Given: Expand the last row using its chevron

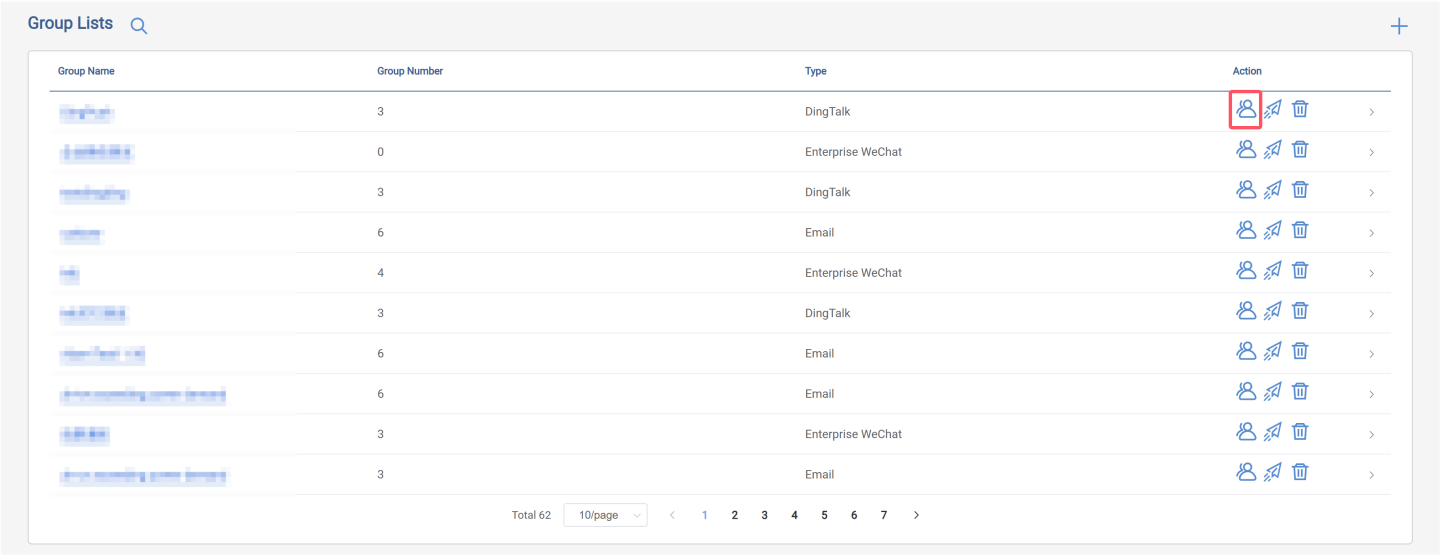Looking at the screenshot, I should pyautogui.click(x=1371, y=475).
